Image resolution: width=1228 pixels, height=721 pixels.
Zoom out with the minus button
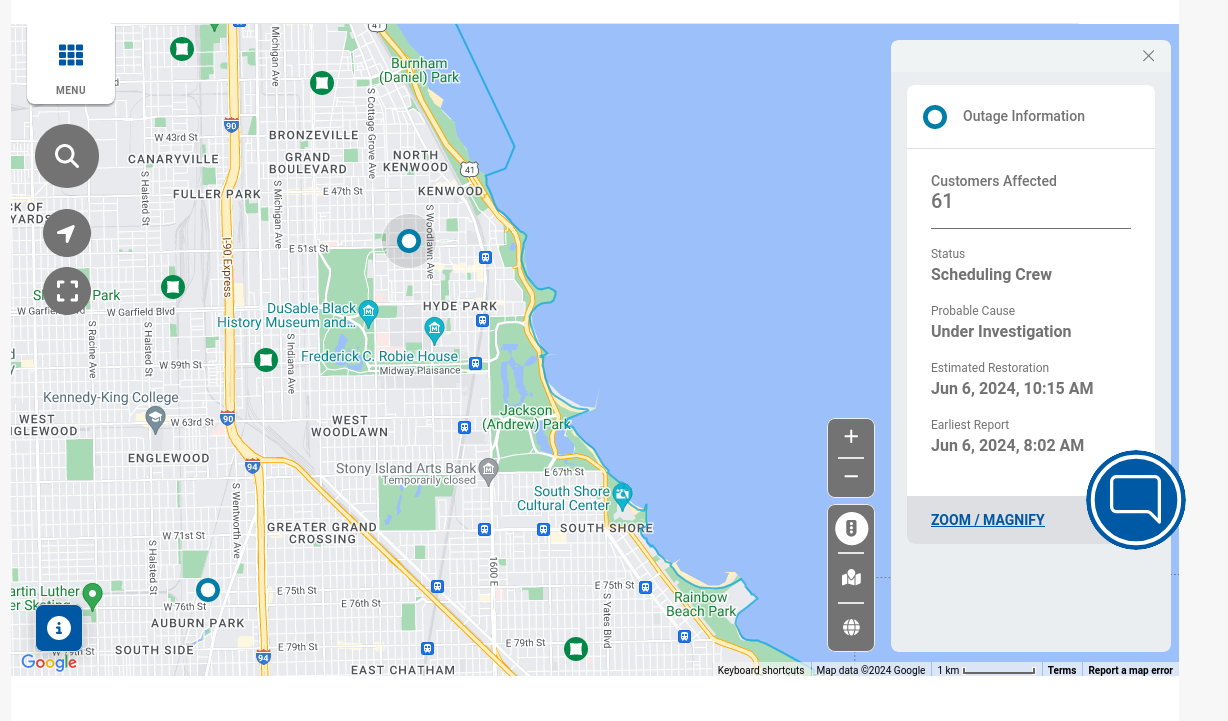(851, 477)
